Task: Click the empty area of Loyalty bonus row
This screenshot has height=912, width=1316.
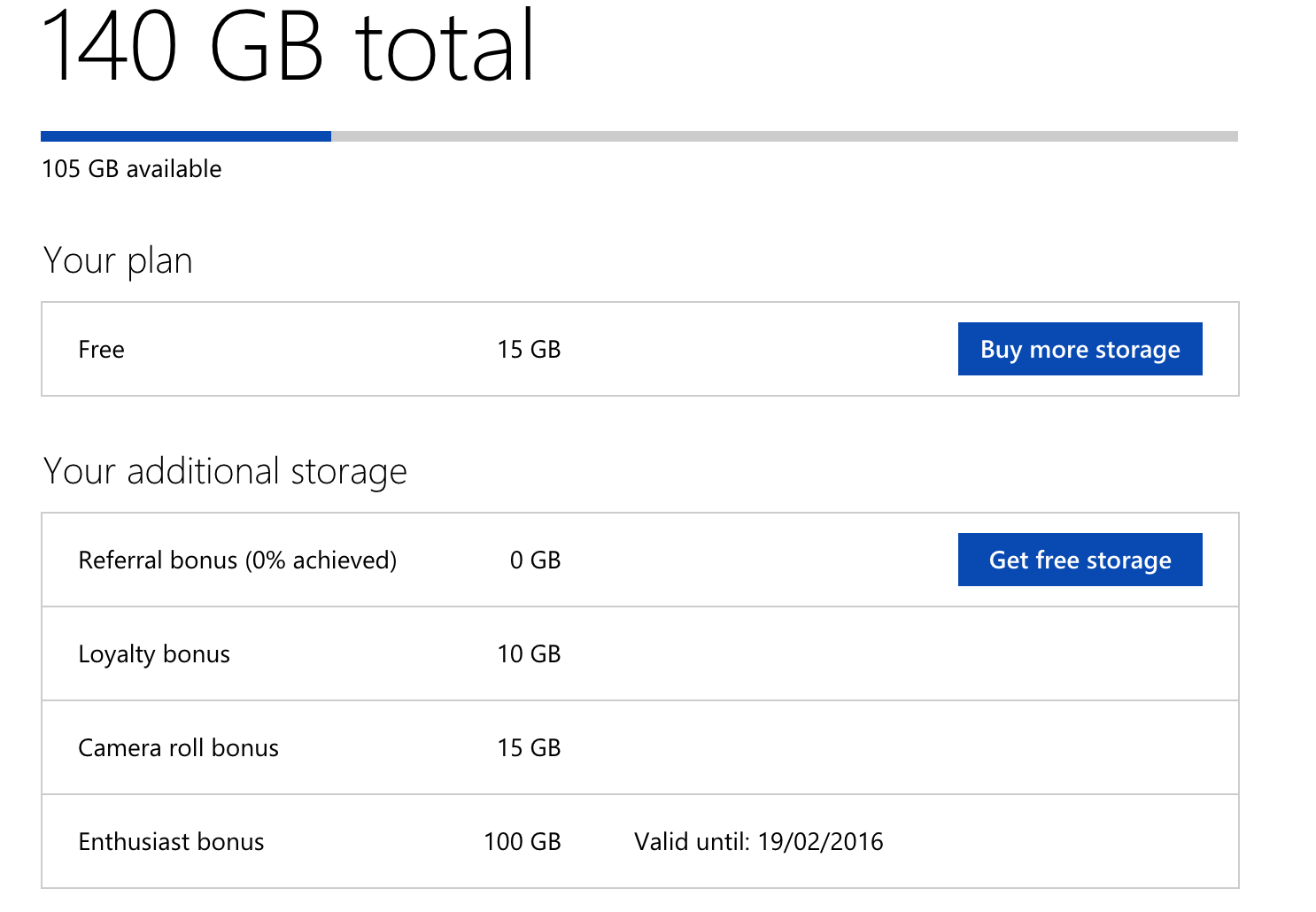Action: click(x=886, y=653)
